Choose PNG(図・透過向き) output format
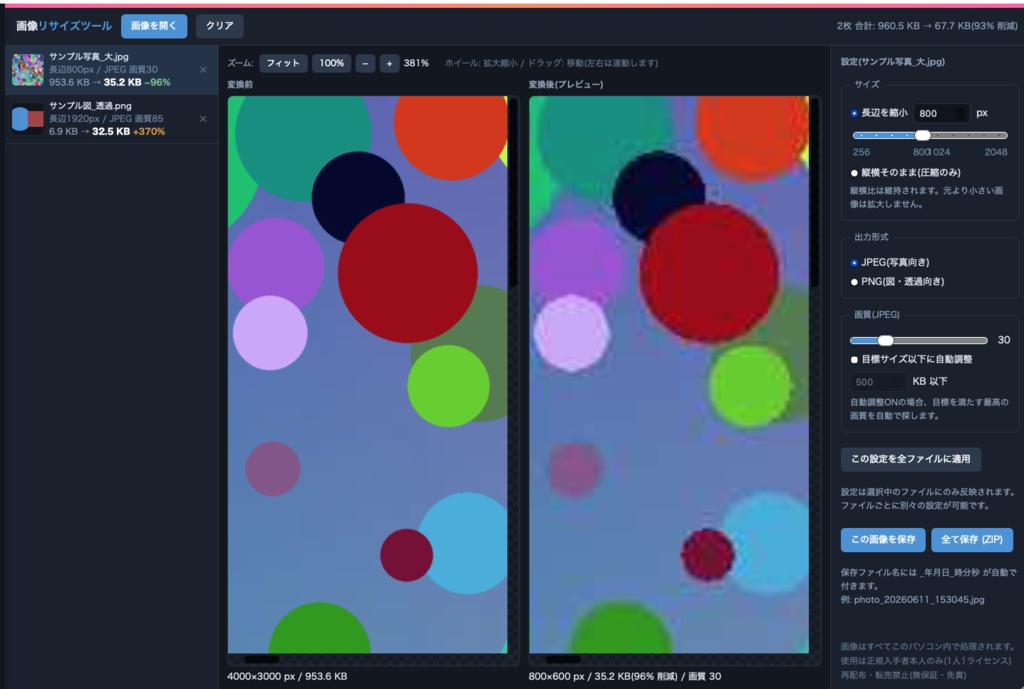 (x=854, y=282)
